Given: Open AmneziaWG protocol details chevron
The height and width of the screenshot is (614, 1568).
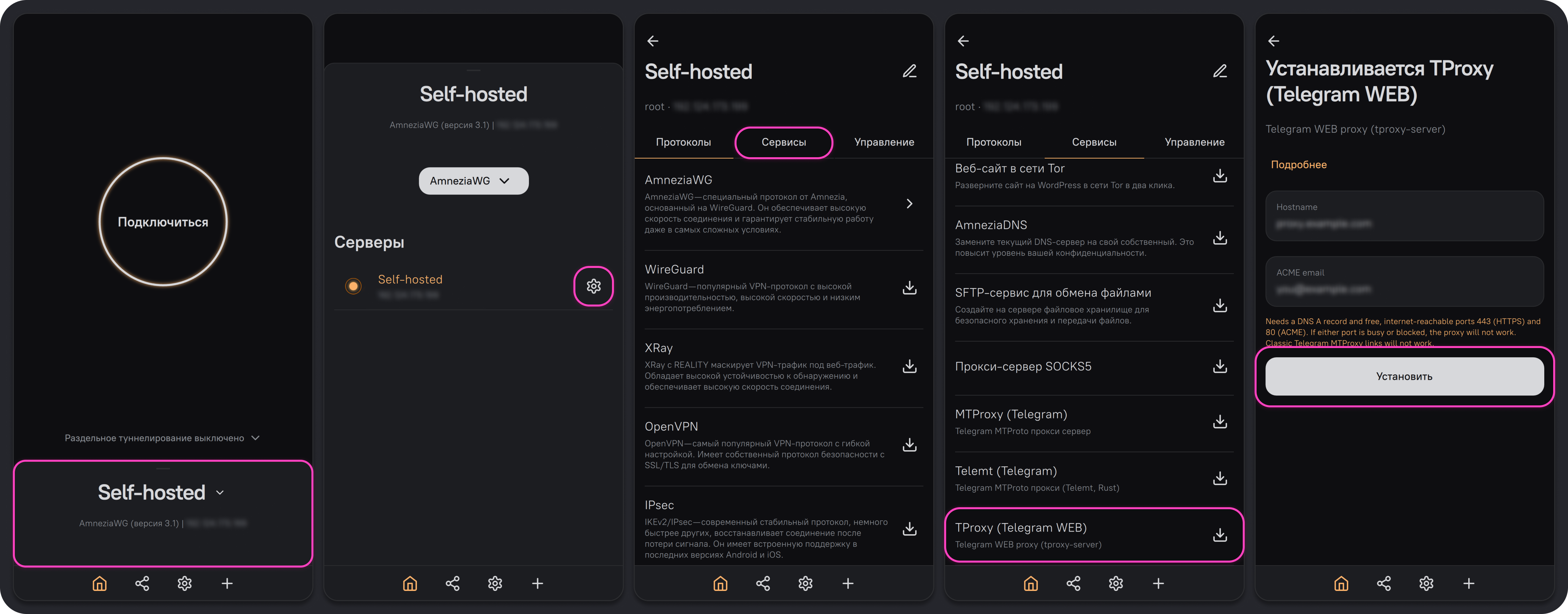Looking at the screenshot, I should [909, 204].
